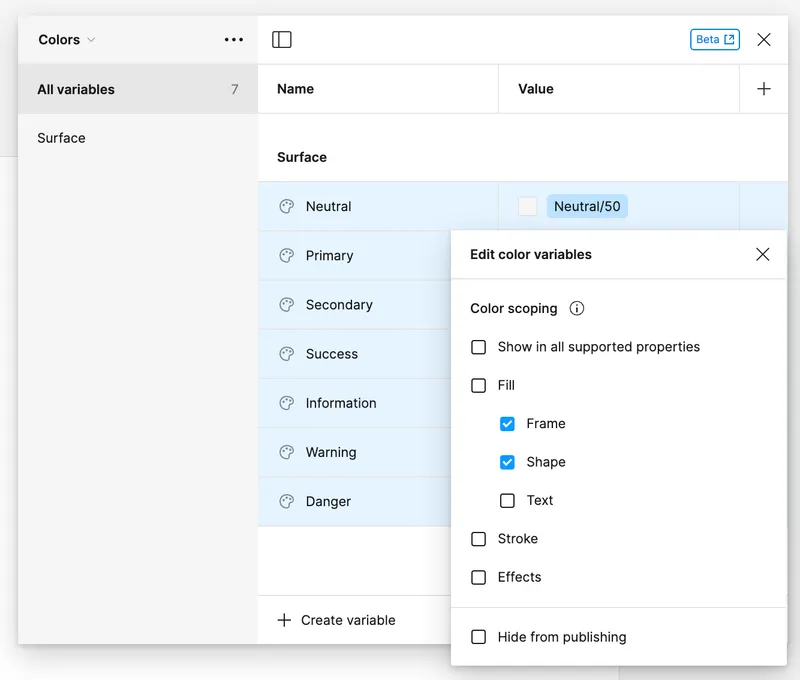Toggle the sidebar panel icon
The height and width of the screenshot is (680, 800).
(282, 40)
